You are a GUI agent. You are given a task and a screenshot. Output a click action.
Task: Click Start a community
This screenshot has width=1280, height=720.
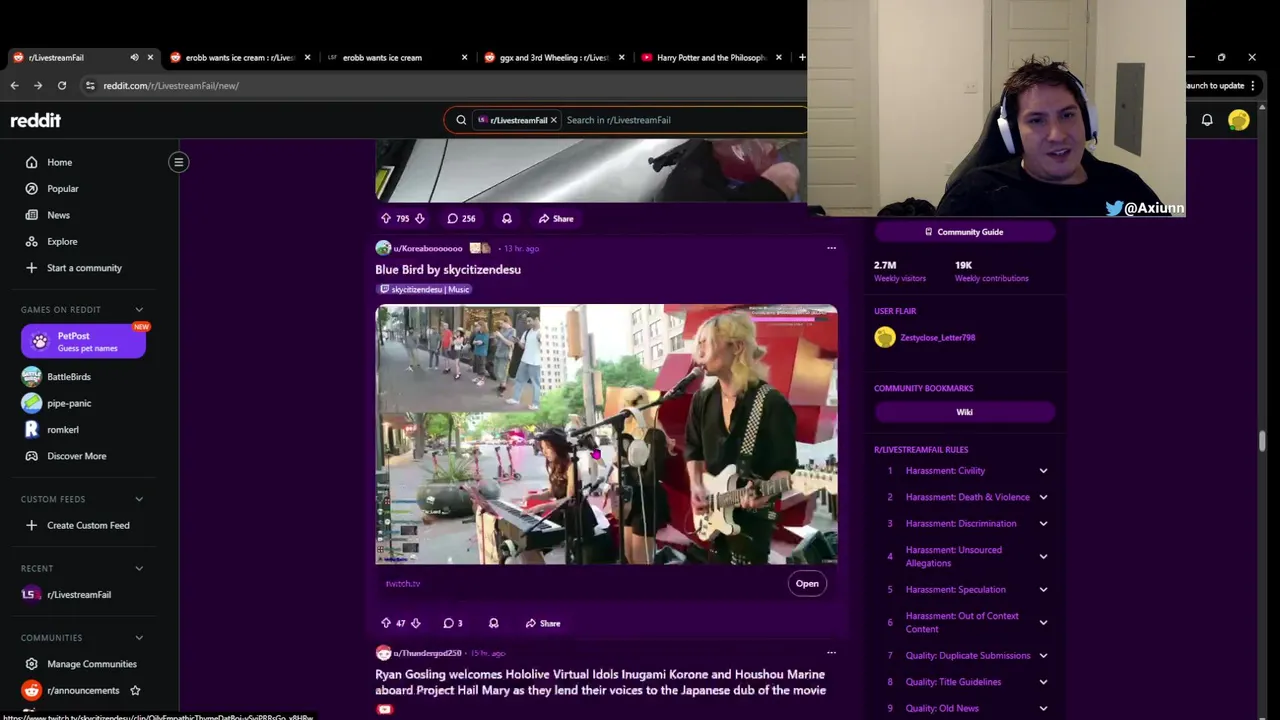click(86, 268)
